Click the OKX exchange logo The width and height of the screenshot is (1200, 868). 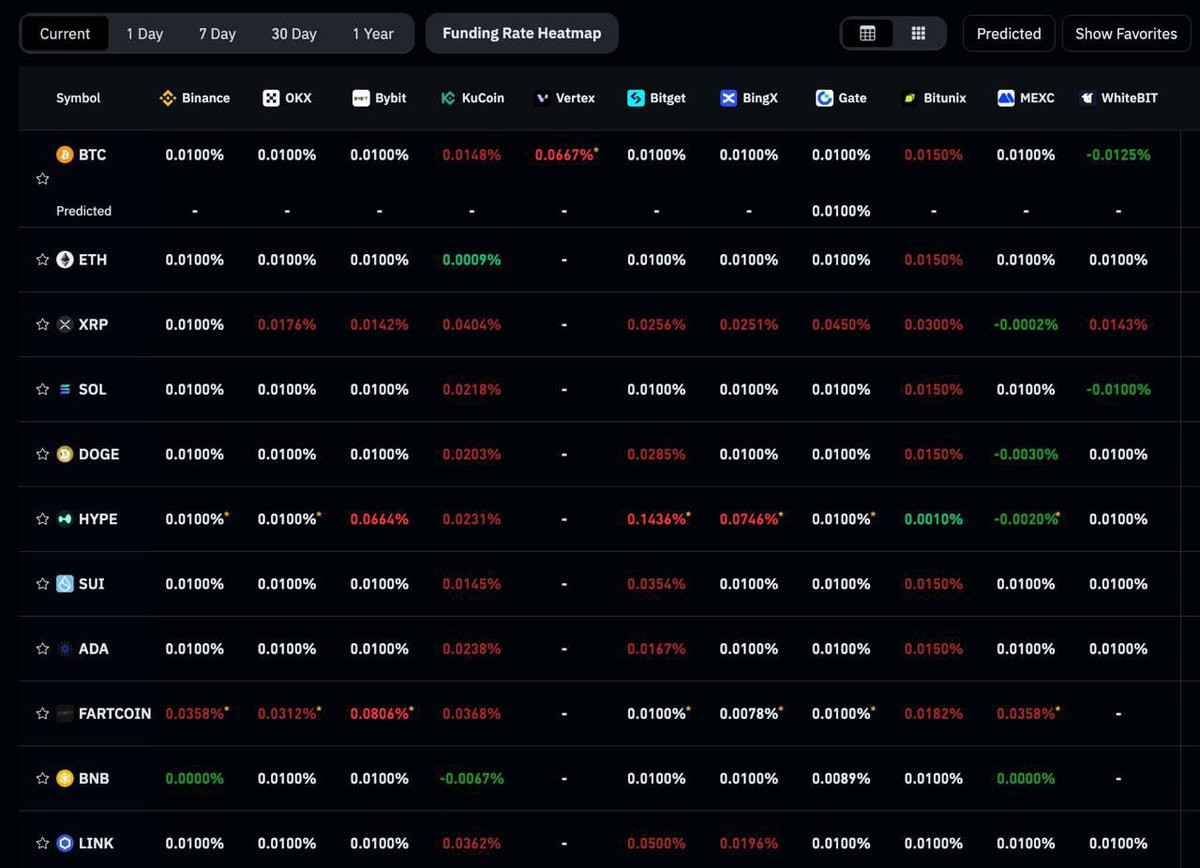271,98
